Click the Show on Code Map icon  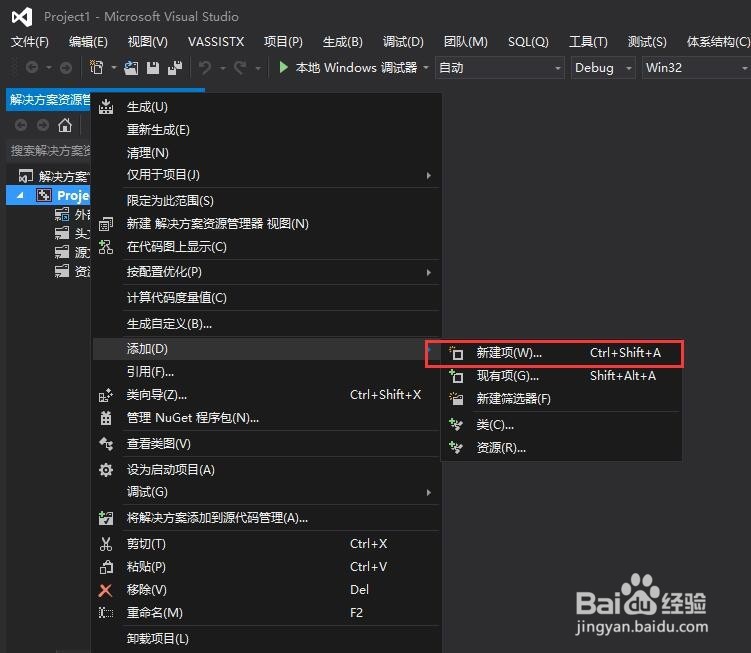point(106,247)
